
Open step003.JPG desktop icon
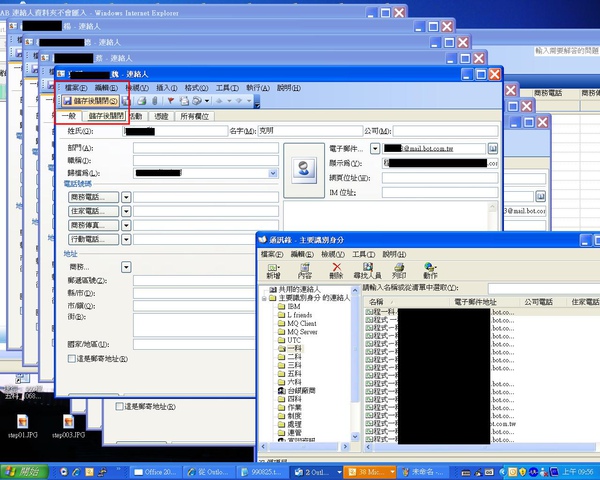click(x=68, y=426)
